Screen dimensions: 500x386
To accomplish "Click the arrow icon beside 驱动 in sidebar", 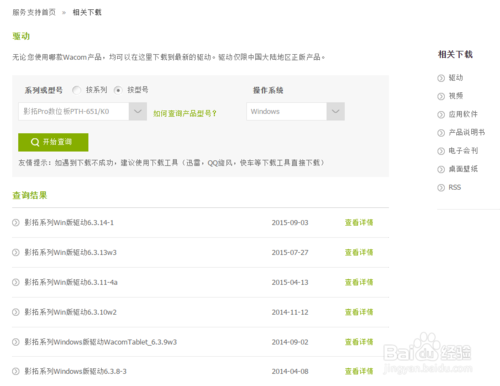I will 441,78.
